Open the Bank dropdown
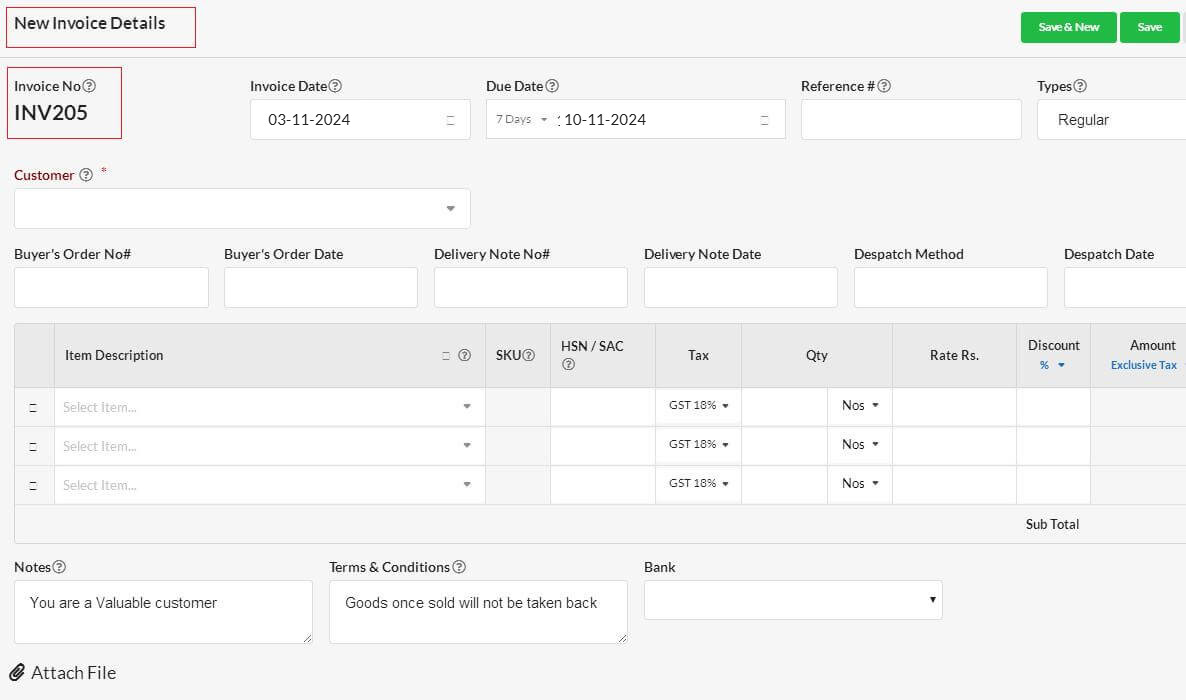 (793, 600)
